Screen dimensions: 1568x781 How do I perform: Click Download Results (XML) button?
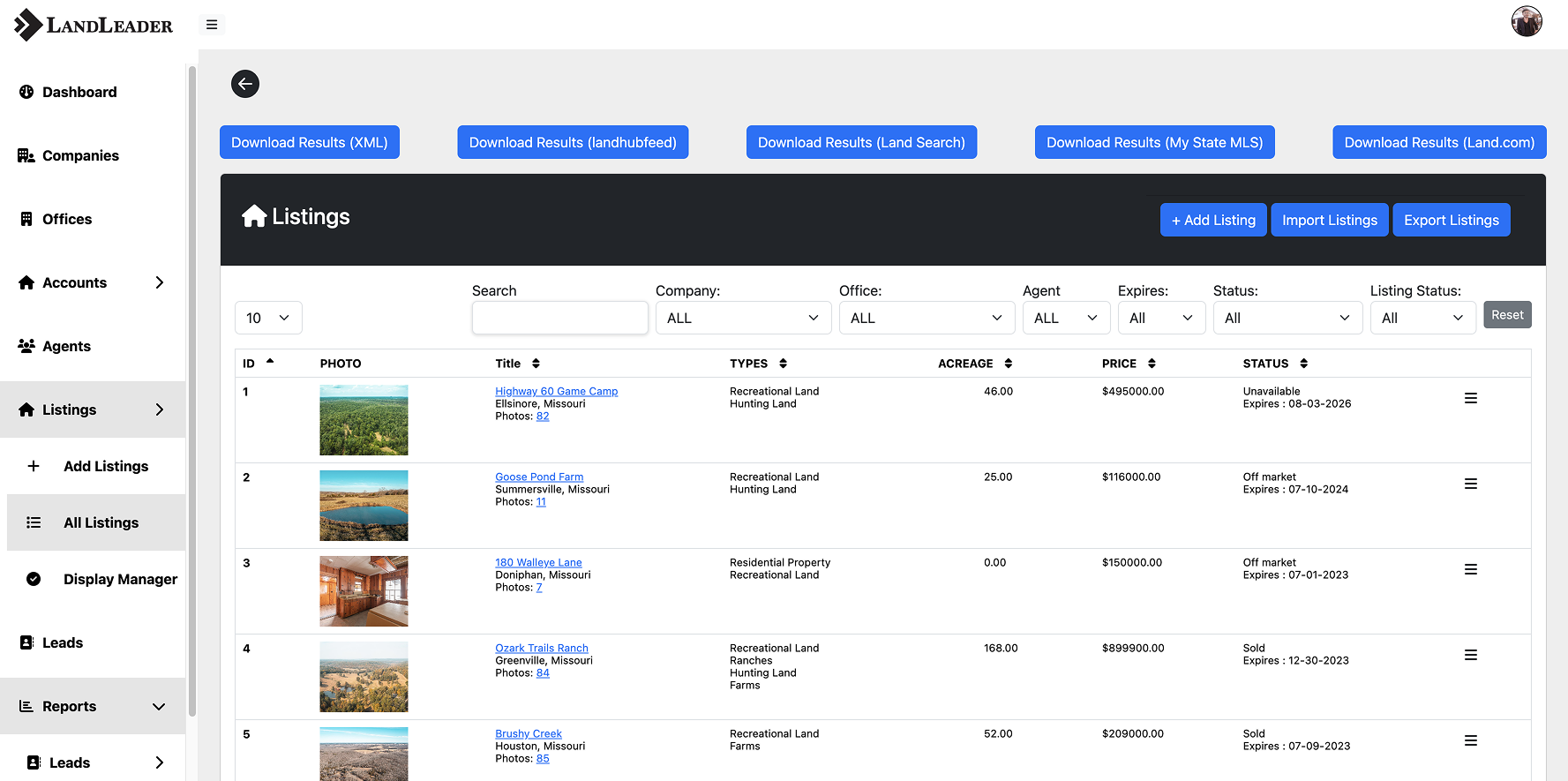click(310, 142)
